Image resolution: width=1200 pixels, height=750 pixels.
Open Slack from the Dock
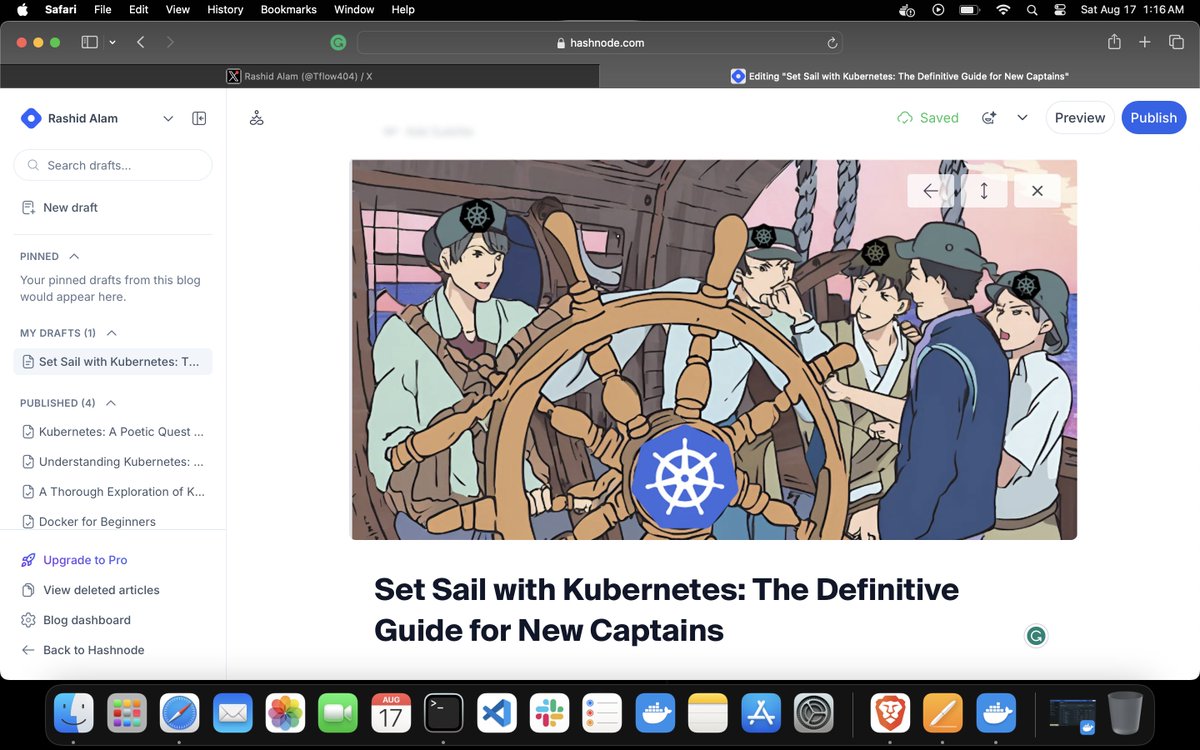pos(549,713)
